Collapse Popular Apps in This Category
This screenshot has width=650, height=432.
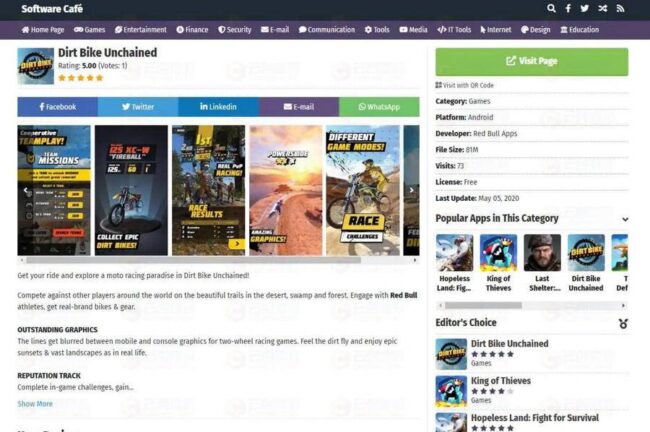click(x=625, y=219)
